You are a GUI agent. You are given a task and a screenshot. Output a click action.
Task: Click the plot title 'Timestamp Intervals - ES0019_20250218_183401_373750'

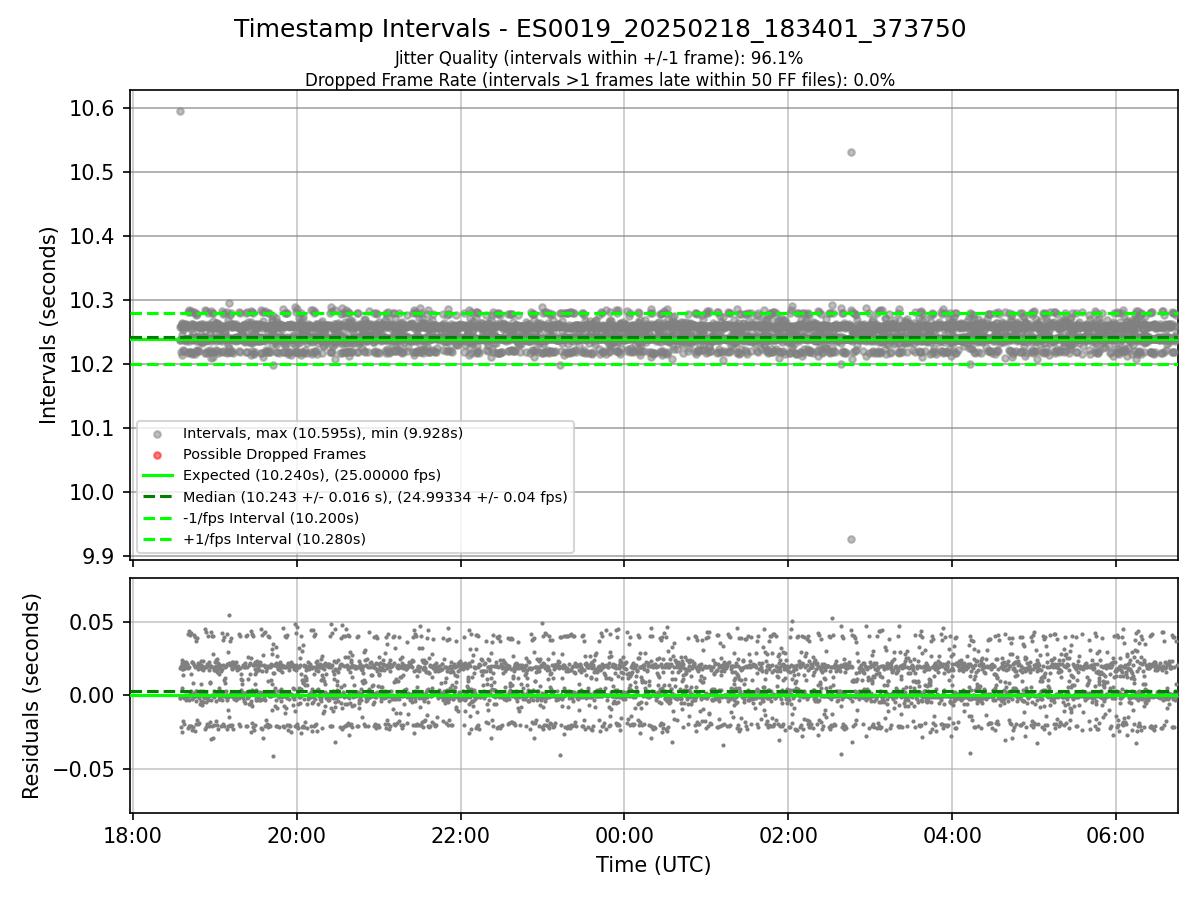[x=600, y=29]
